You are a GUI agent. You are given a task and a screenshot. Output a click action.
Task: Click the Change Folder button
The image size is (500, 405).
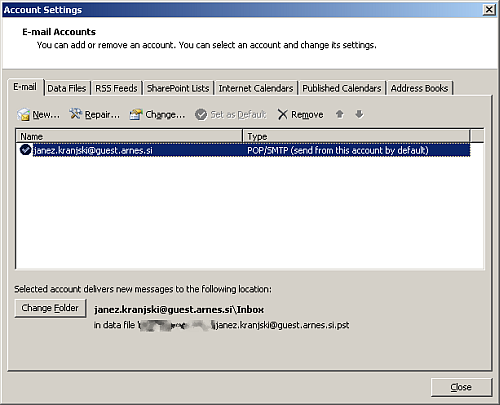coord(50,308)
